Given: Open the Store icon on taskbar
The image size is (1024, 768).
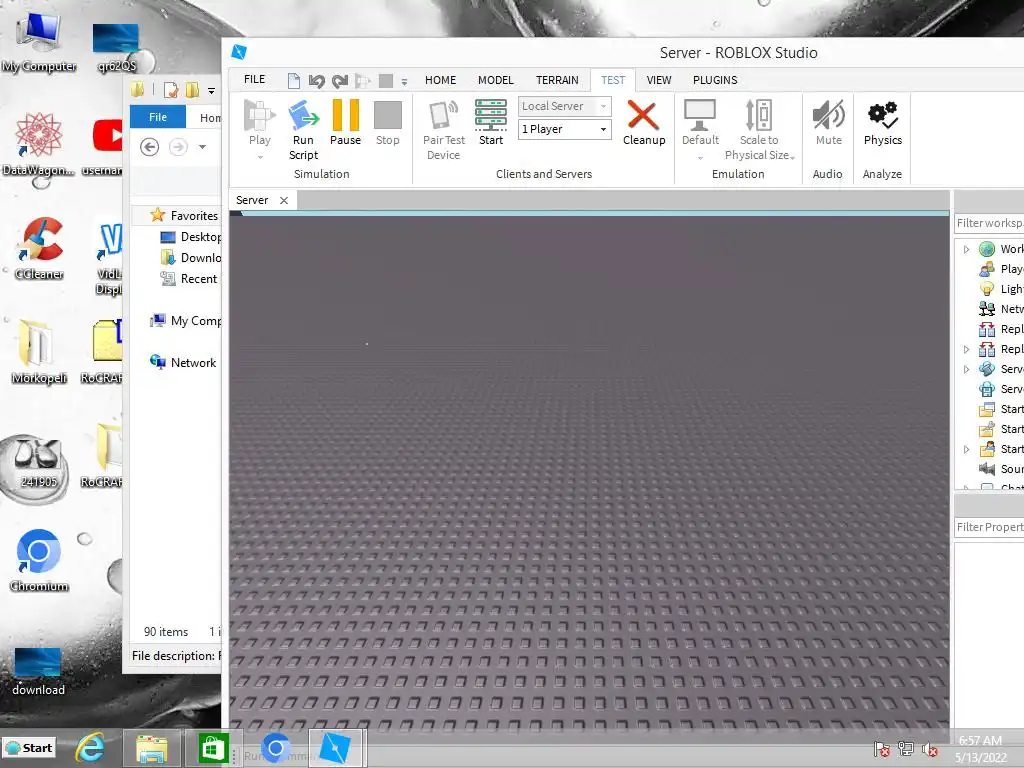Looking at the screenshot, I should coord(212,748).
